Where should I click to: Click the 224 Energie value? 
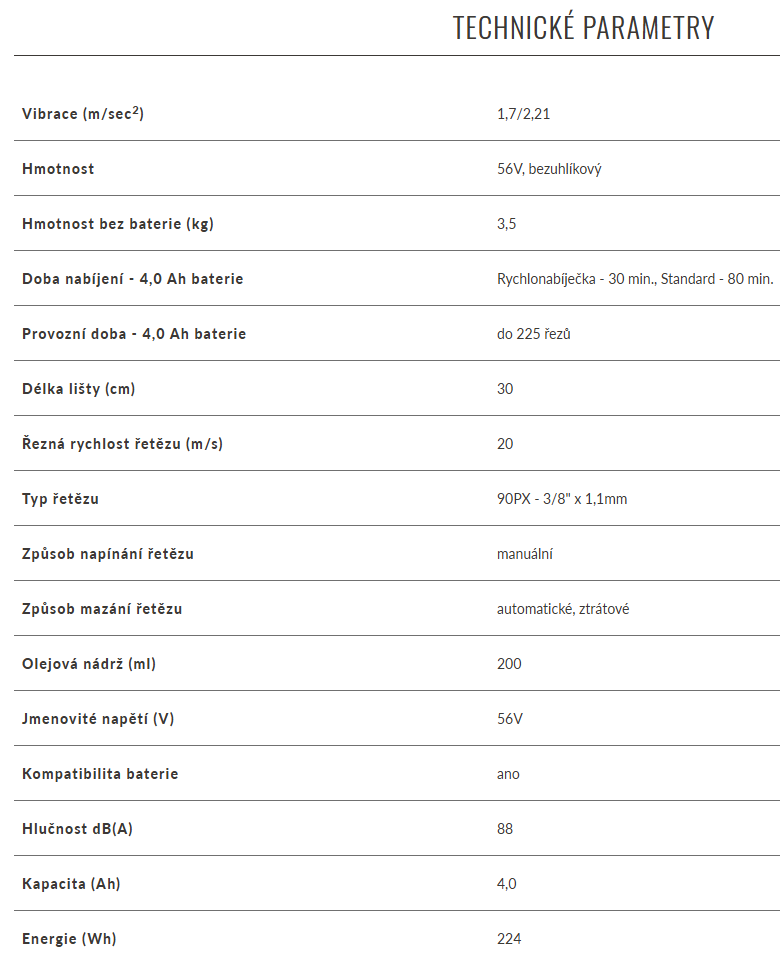pyautogui.click(x=509, y=939)
